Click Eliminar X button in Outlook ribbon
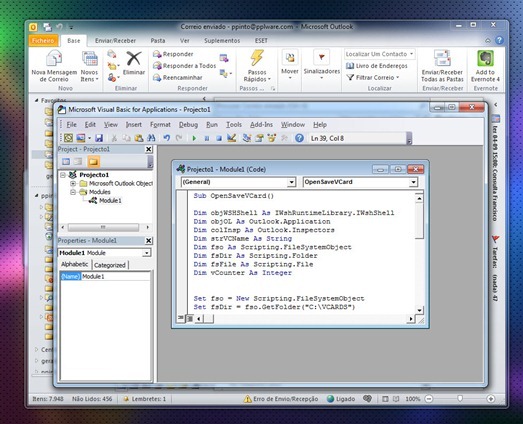 pyautogui.click(x=134, y=62)
